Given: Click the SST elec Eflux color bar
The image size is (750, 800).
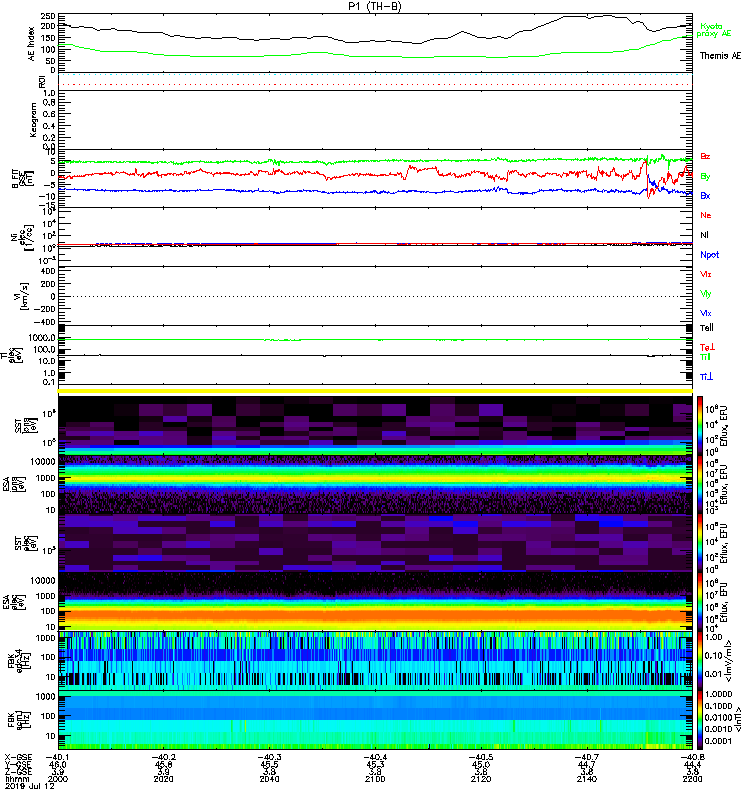Looking at the screenshot, I should tap(700, 544).
